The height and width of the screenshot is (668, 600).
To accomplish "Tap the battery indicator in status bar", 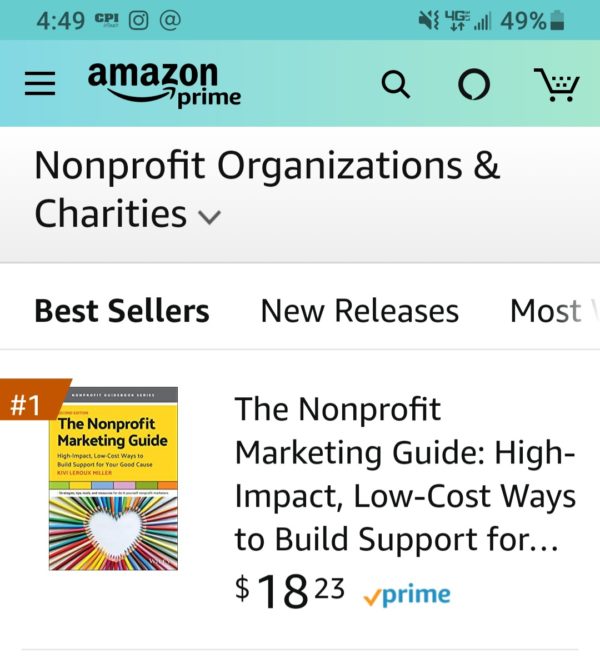I will pos(557,20).
